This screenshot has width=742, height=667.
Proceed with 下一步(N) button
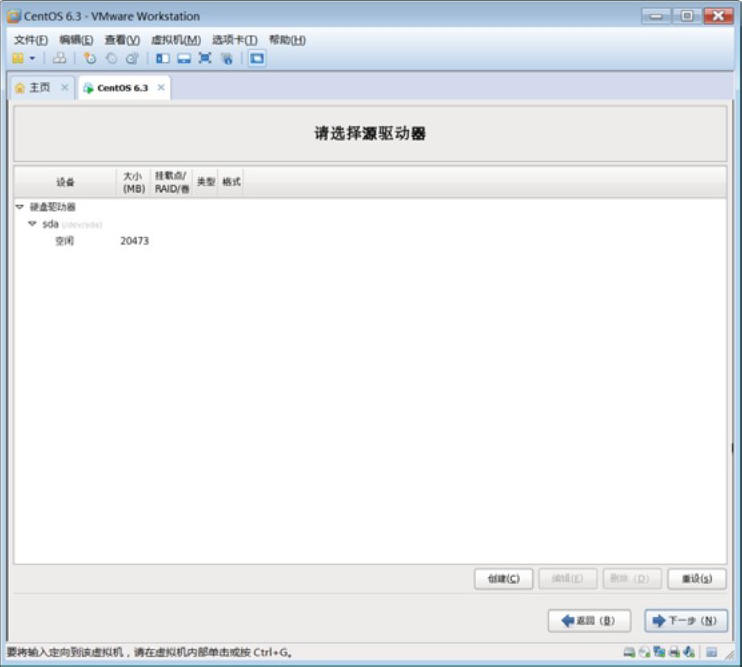click(x=686, y=621)
